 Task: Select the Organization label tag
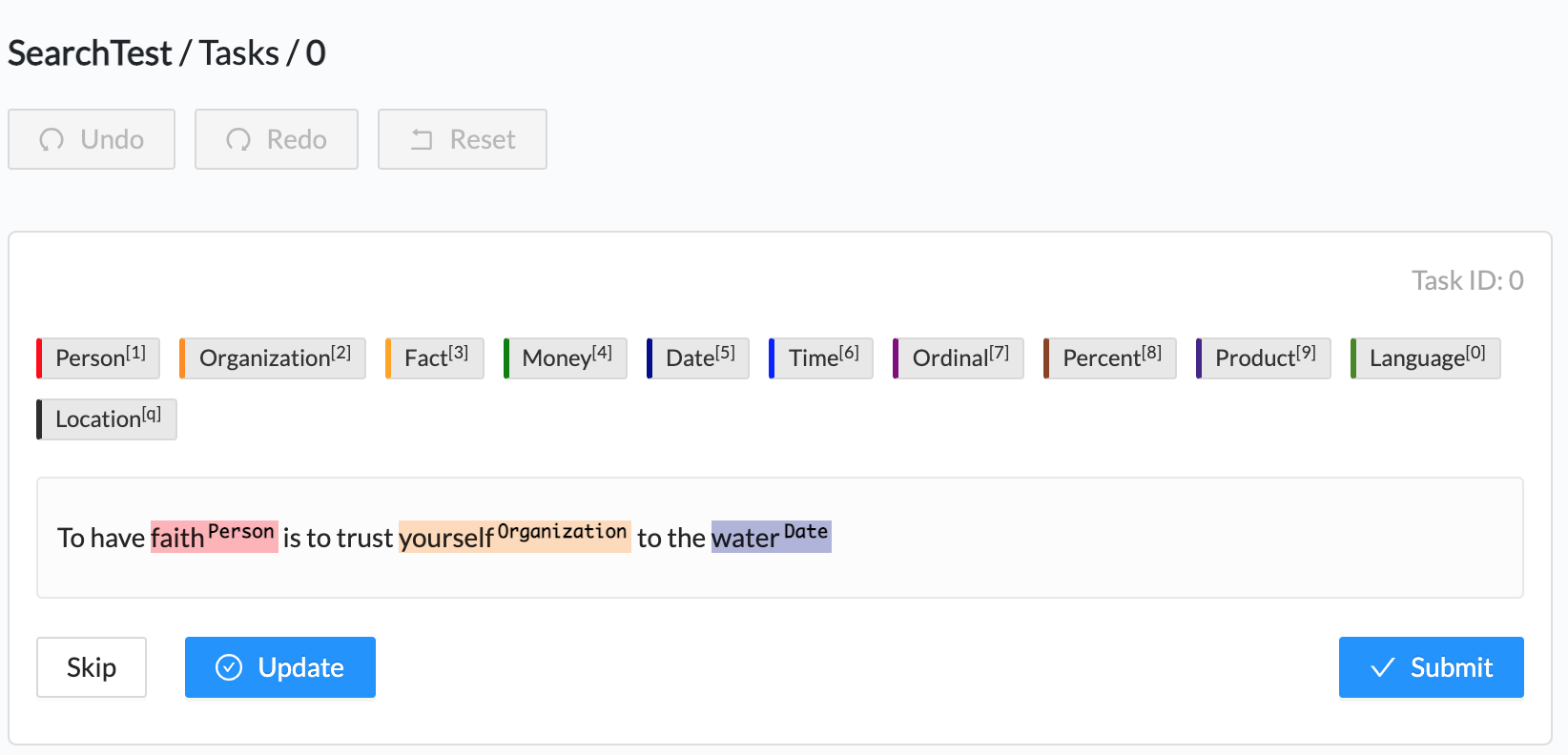pyautogui.click(x=274, y=358)
